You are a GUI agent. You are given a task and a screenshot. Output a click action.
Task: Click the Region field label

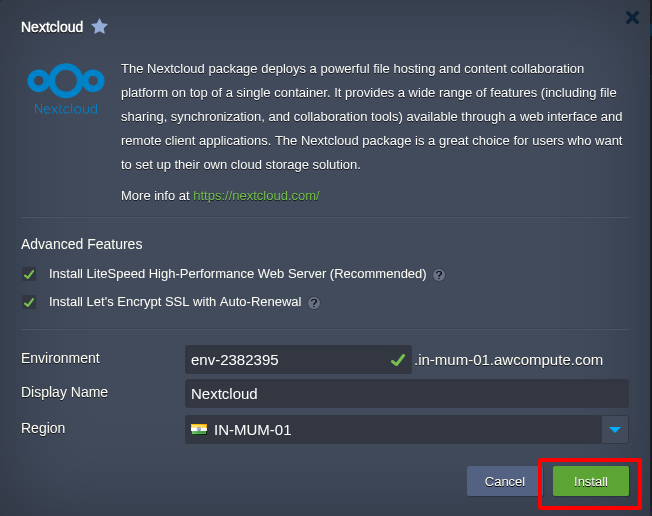(x=43, y=428)
